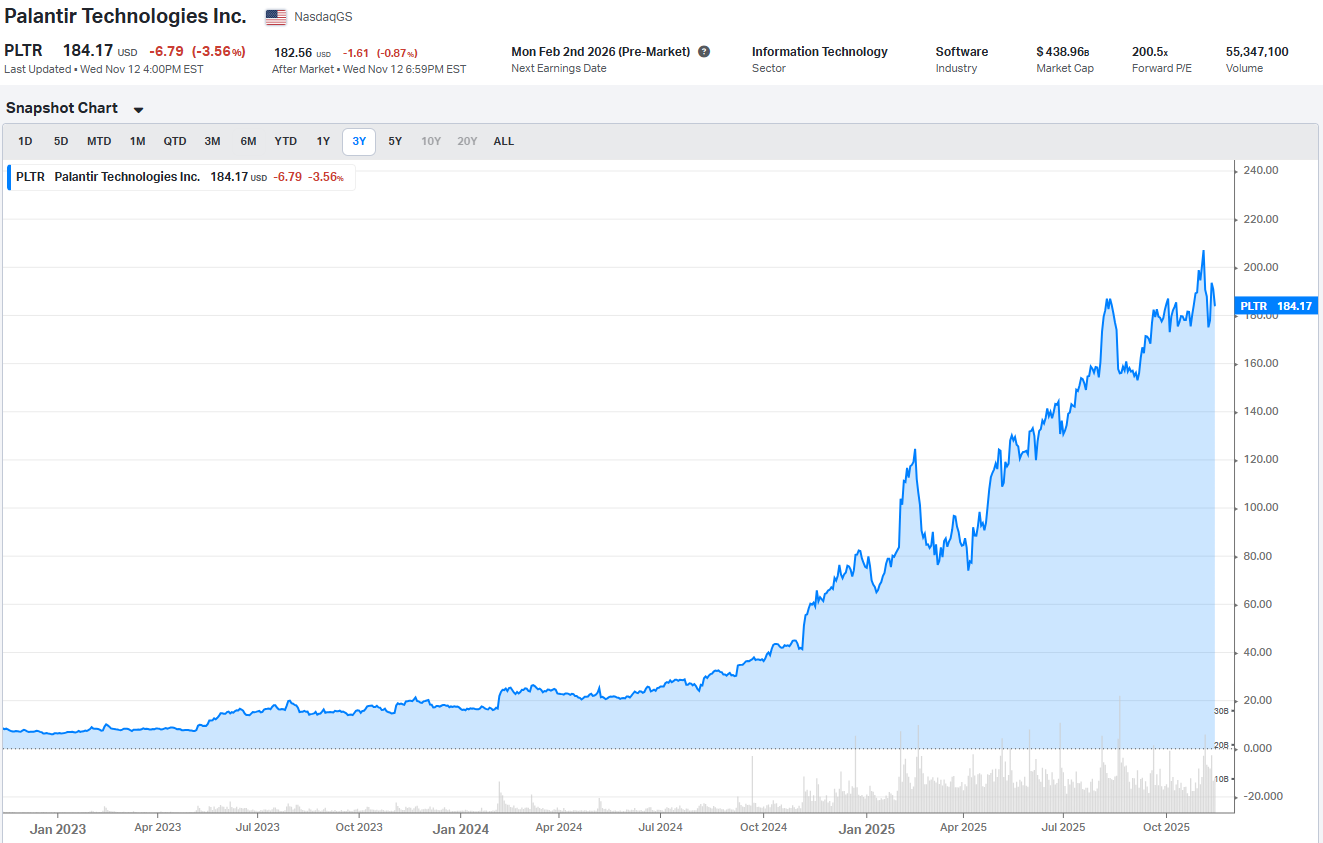The width and height of the screenshot is (1323, 843).
Task: Click the 182.56 after market price
Action: point(294,52)
